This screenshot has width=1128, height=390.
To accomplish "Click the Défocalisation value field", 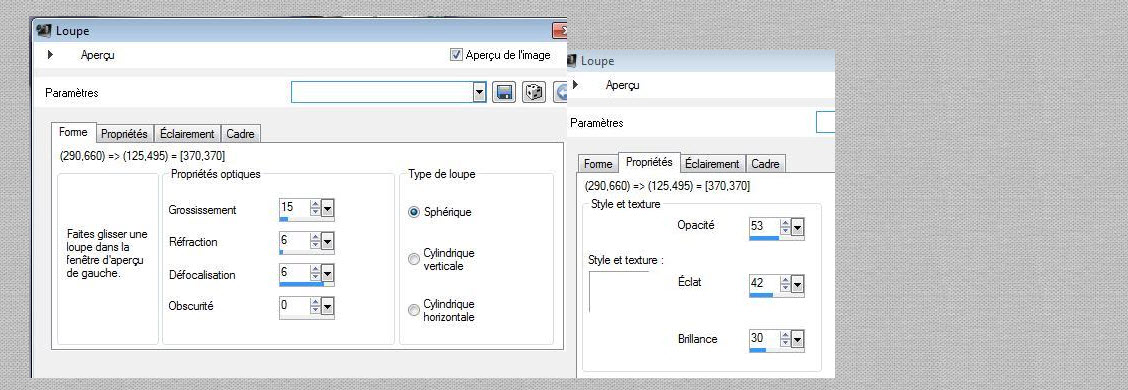I will point(294,273).
